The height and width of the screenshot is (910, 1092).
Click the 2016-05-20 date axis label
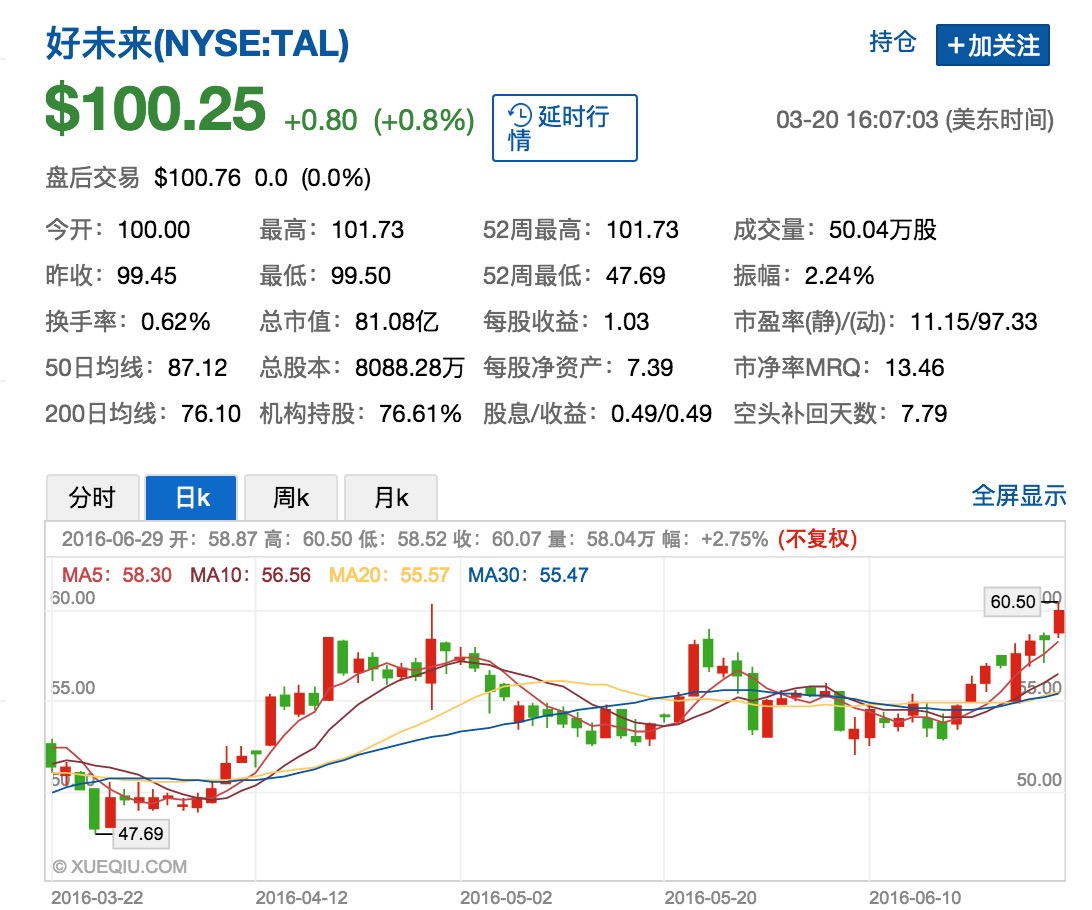(711, 896)
